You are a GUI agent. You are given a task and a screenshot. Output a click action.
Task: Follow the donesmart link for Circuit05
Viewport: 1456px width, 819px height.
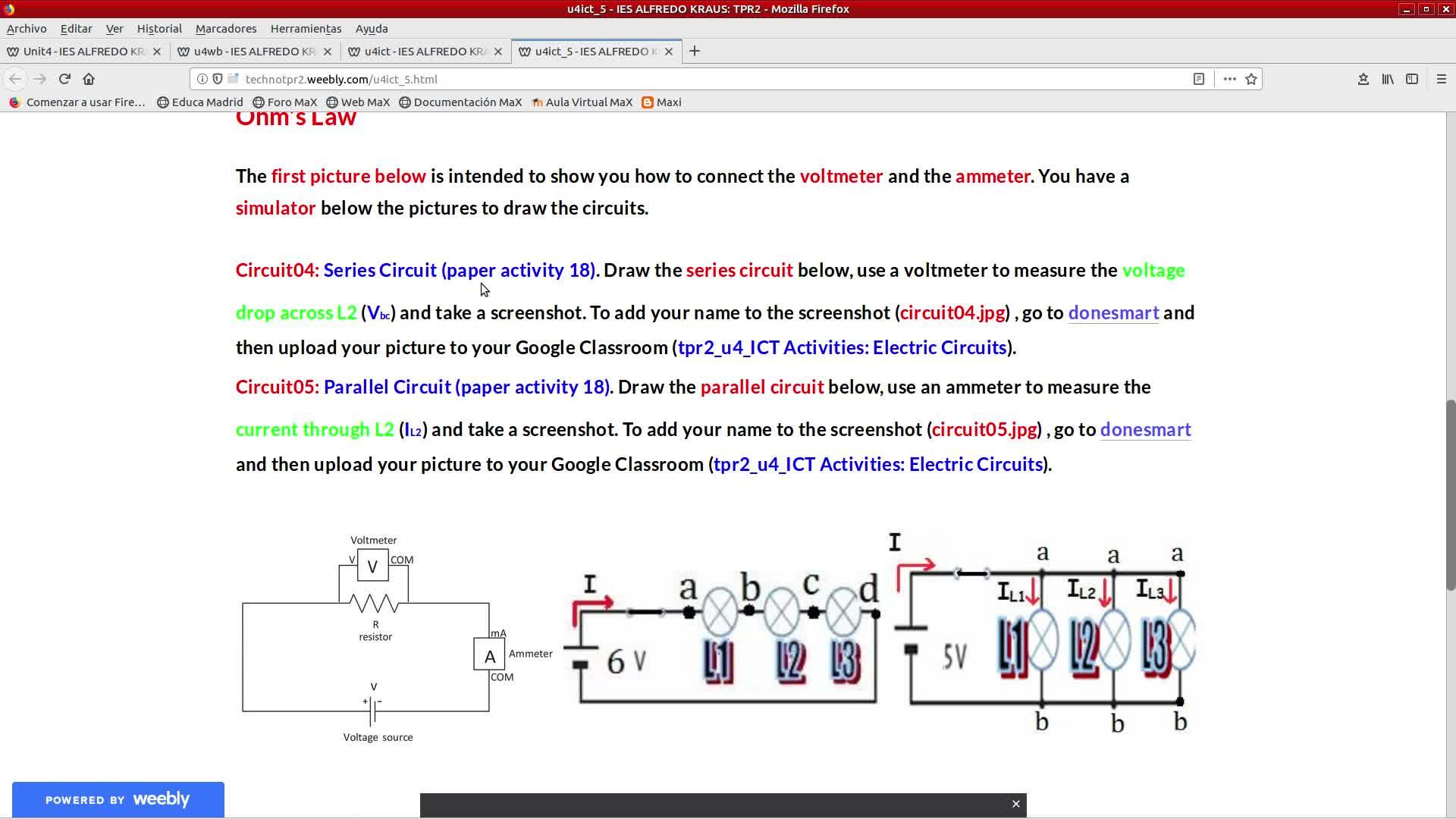point(1145,430)
